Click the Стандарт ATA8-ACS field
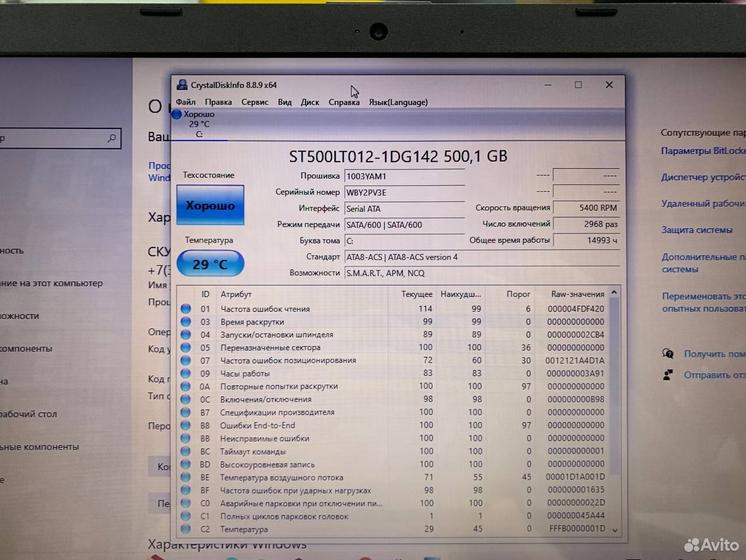Image resolution: width=746 pixels, height=560 pixels. [481, 257]
